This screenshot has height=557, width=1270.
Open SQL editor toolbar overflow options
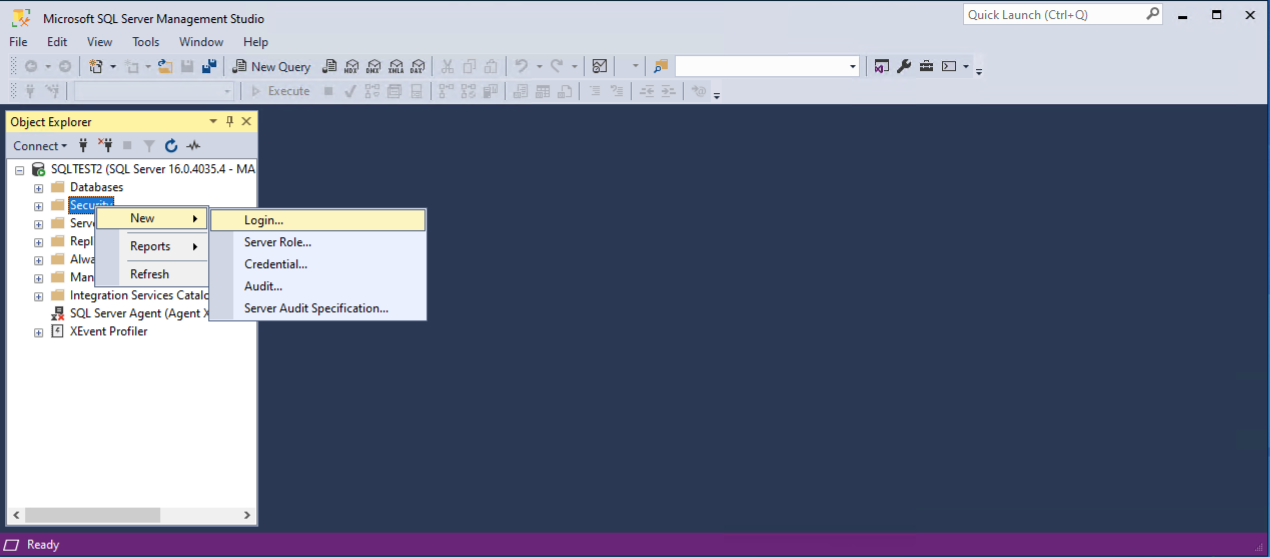pos(717,94)
